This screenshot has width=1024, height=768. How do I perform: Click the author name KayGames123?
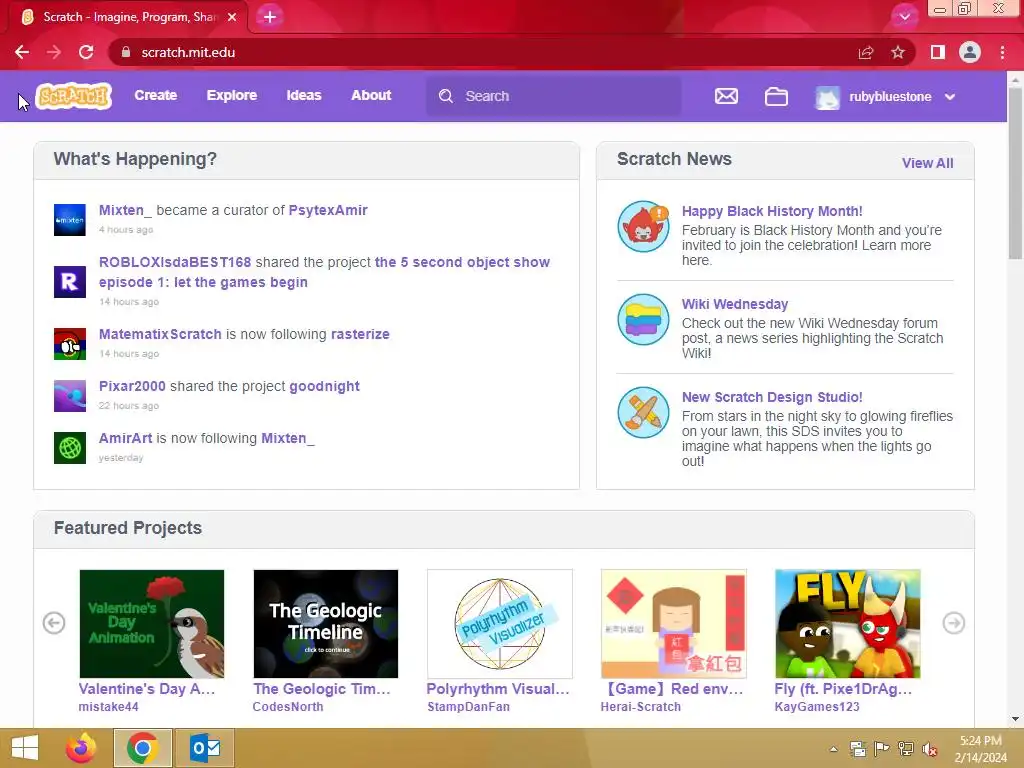pyautogui.click(x=817, y=707)
